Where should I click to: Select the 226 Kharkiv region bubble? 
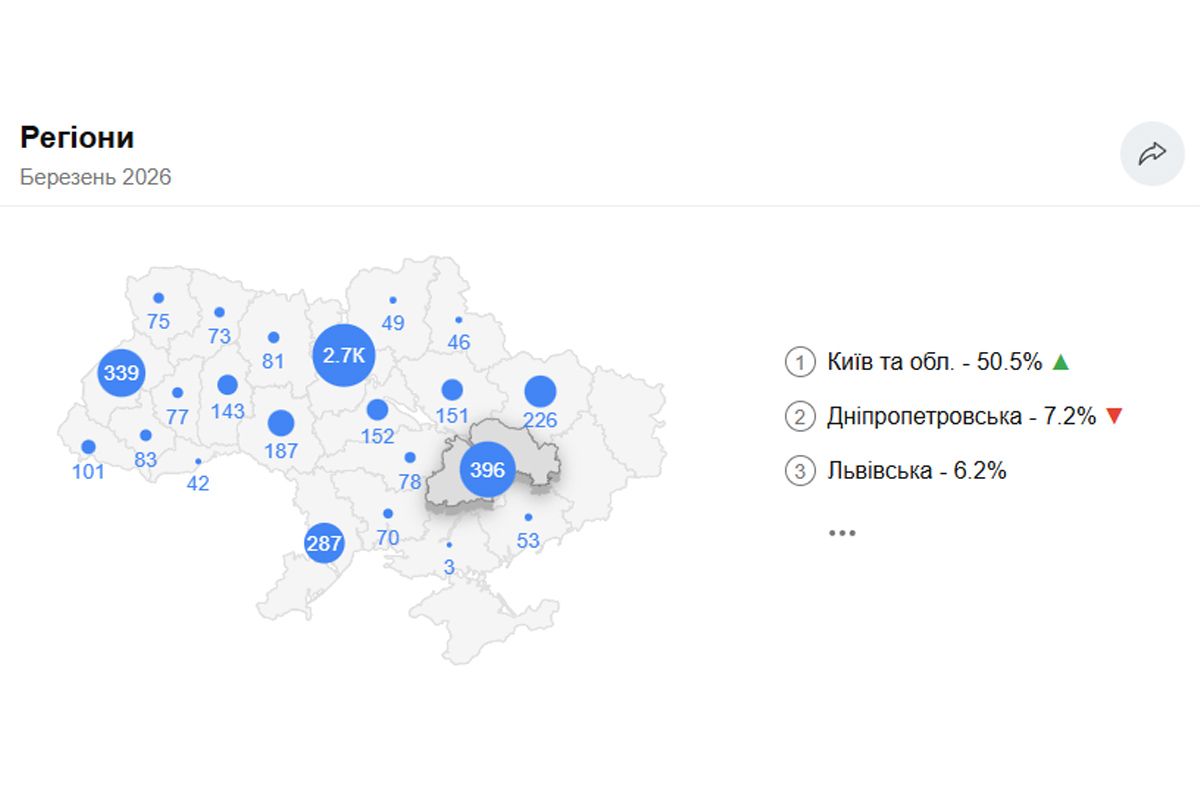tap(540, 392)
